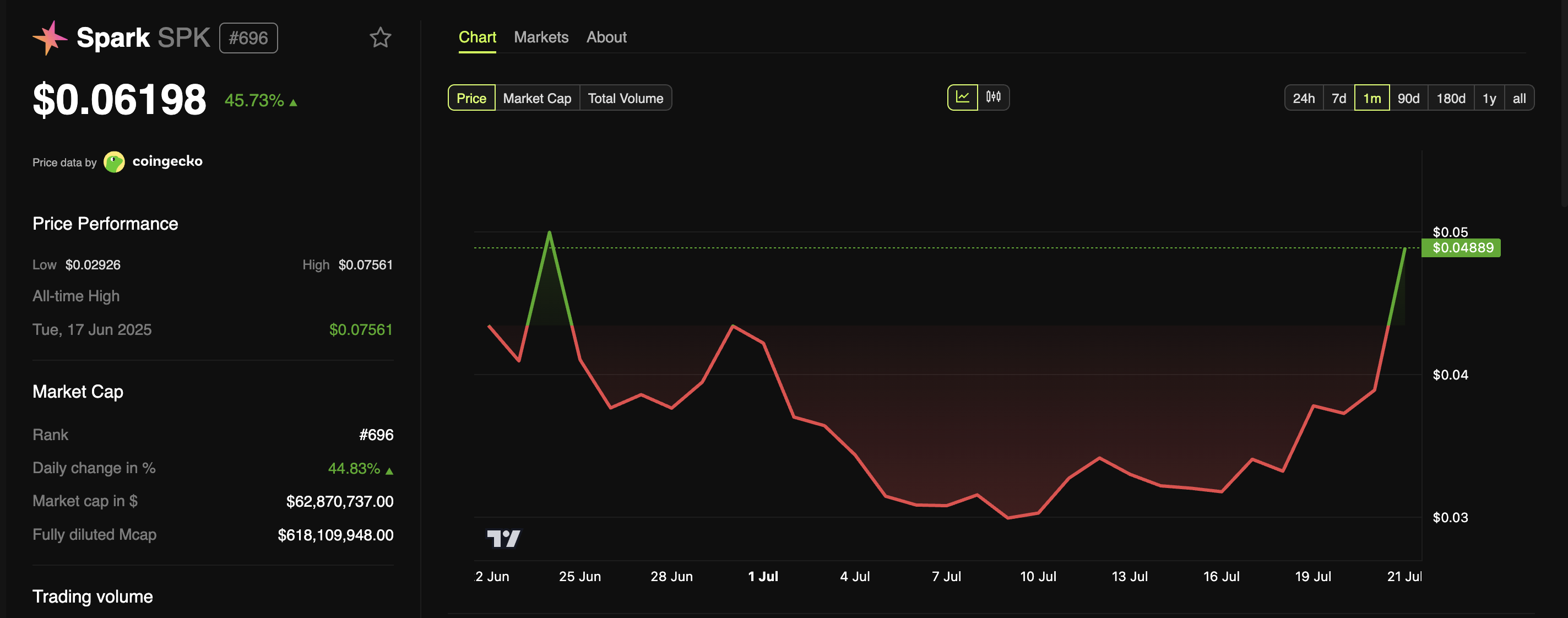Open the Markets tab

540,37
